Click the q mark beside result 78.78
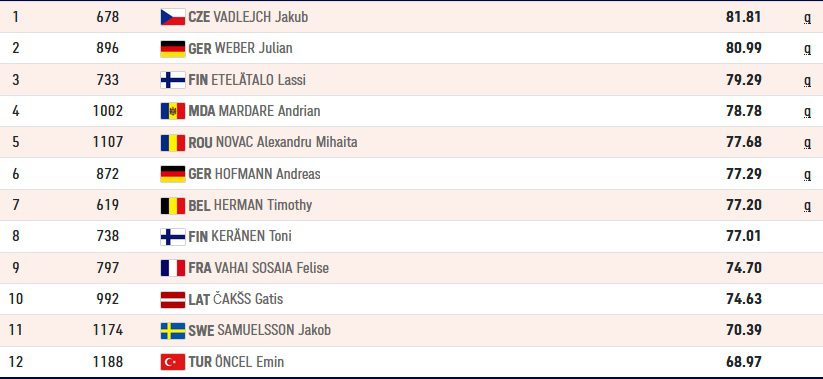Screen dimensions: 823x379 tap(807, 112)
